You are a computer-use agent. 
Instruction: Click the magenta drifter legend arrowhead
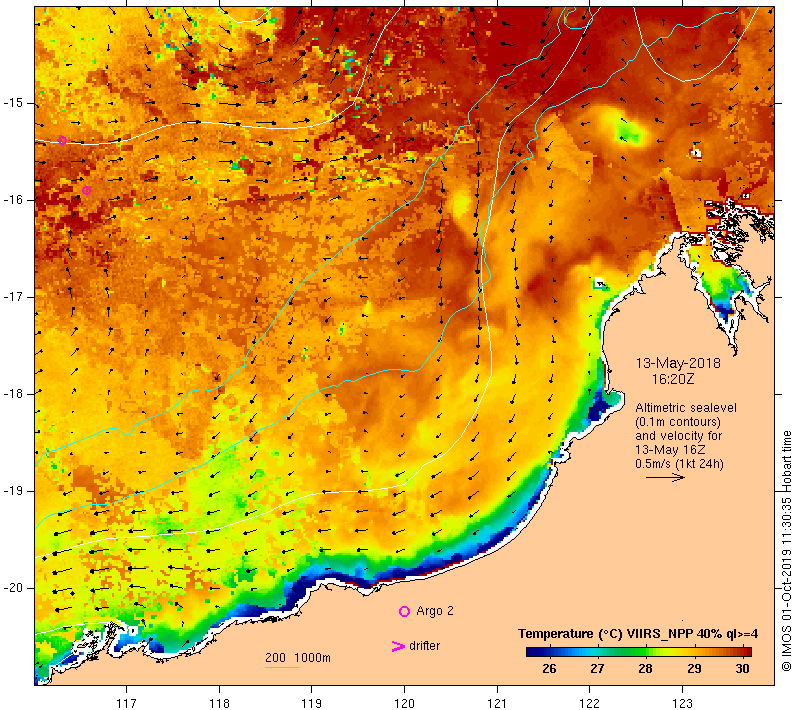[x=398, y=646]
